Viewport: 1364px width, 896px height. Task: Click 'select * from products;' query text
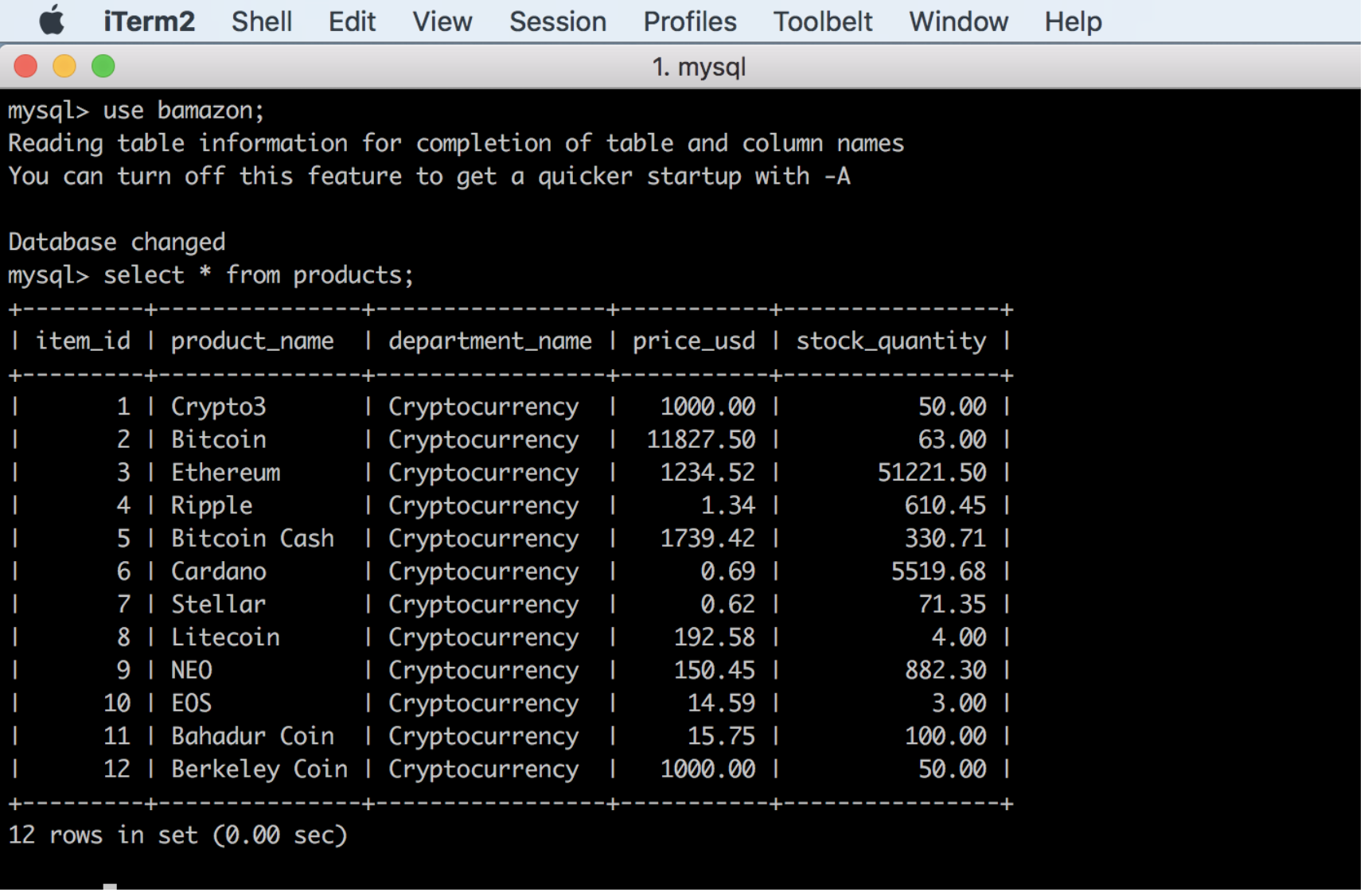pyautogui.click(x=259, y=275)
